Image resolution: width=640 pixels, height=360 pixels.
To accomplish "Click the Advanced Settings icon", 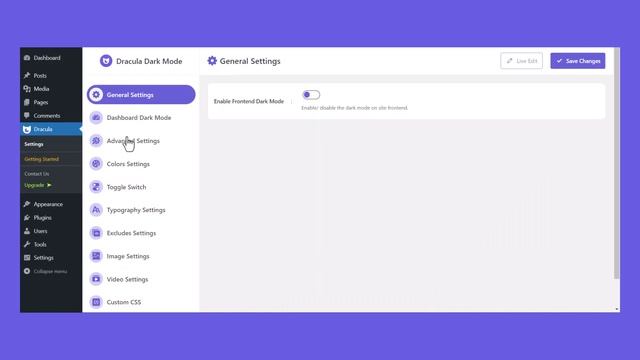I will (x=96, y=141).
